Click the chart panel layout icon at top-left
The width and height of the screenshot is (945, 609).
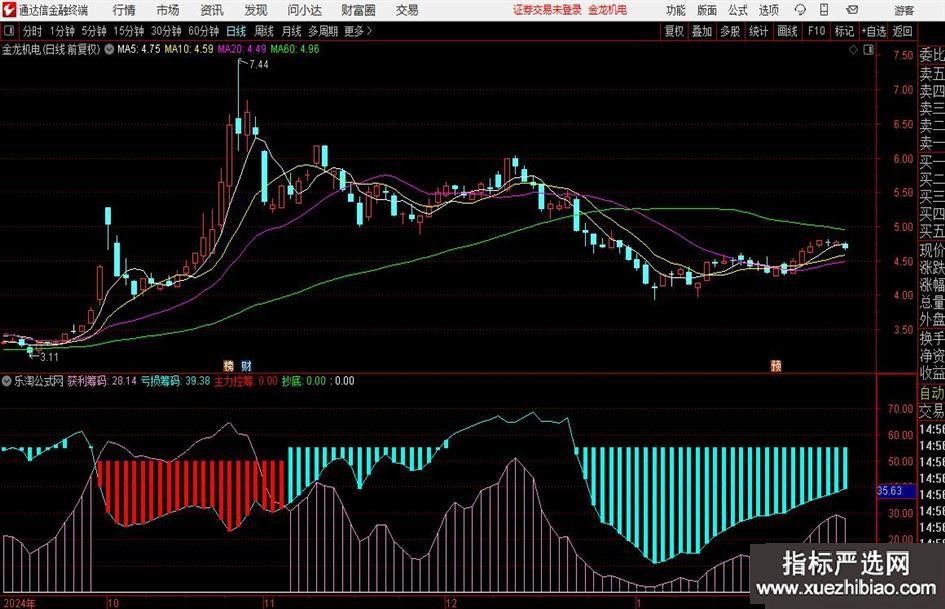click(8, 31)
